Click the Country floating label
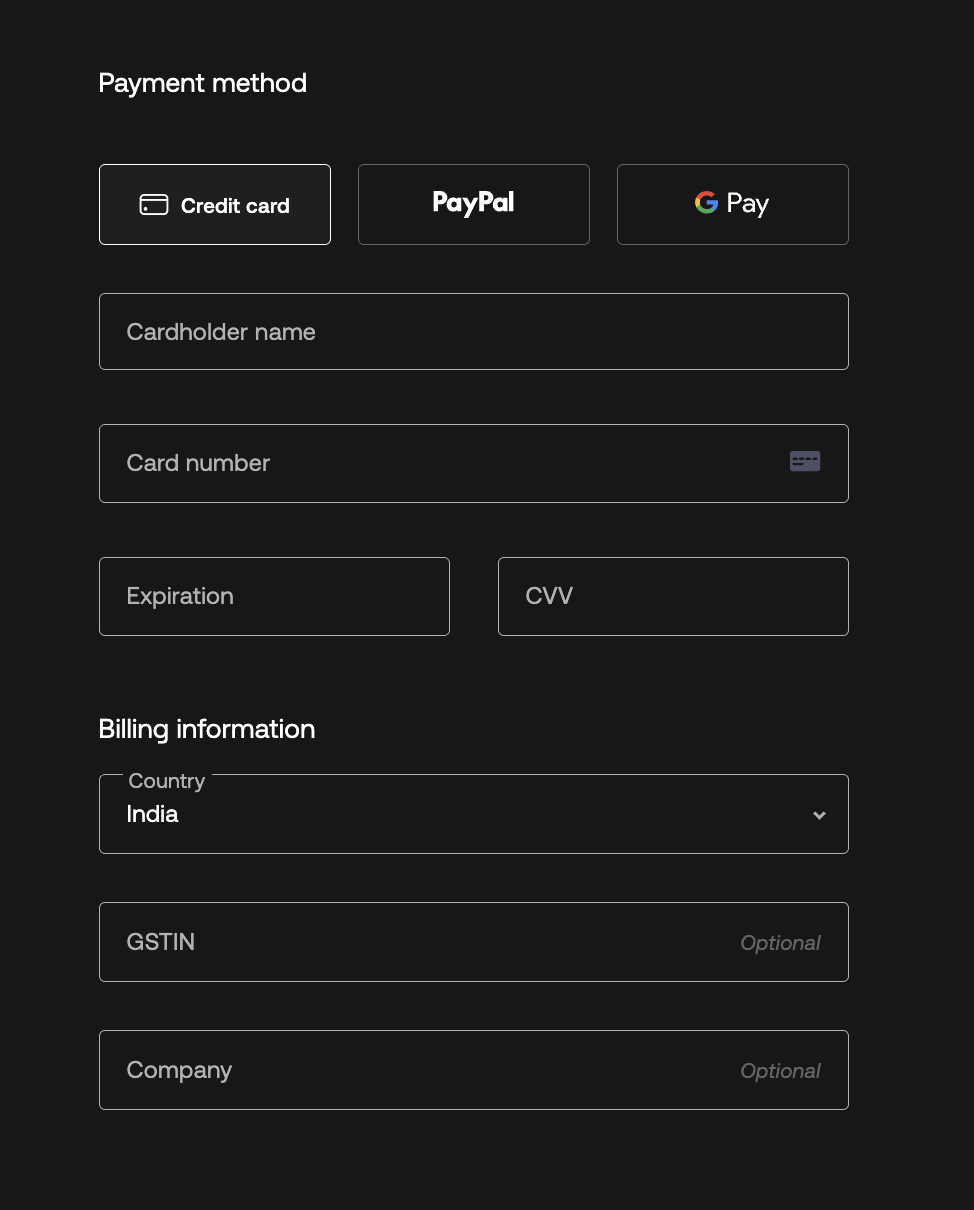974x1210 pixels. [x=167, y=781]
